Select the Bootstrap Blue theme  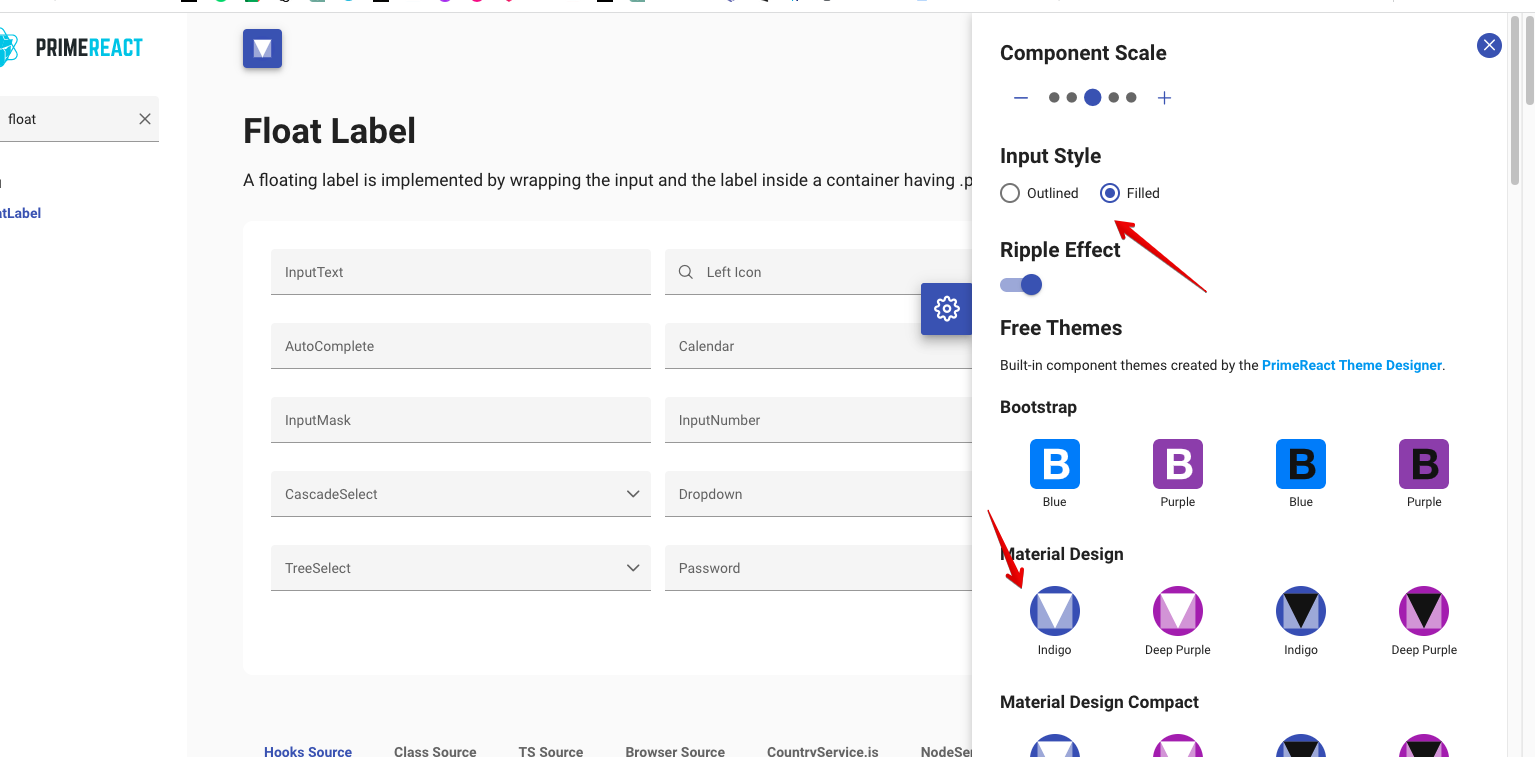(1054, 462)
